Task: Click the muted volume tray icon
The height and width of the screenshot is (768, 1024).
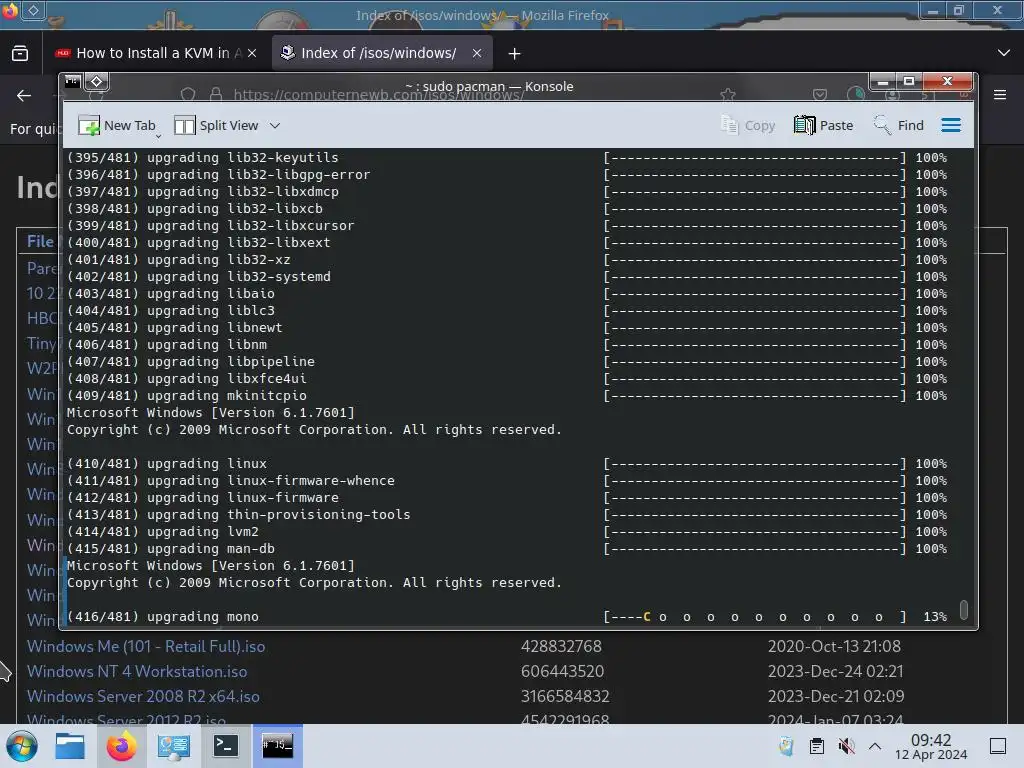Action: click(846, 746)
